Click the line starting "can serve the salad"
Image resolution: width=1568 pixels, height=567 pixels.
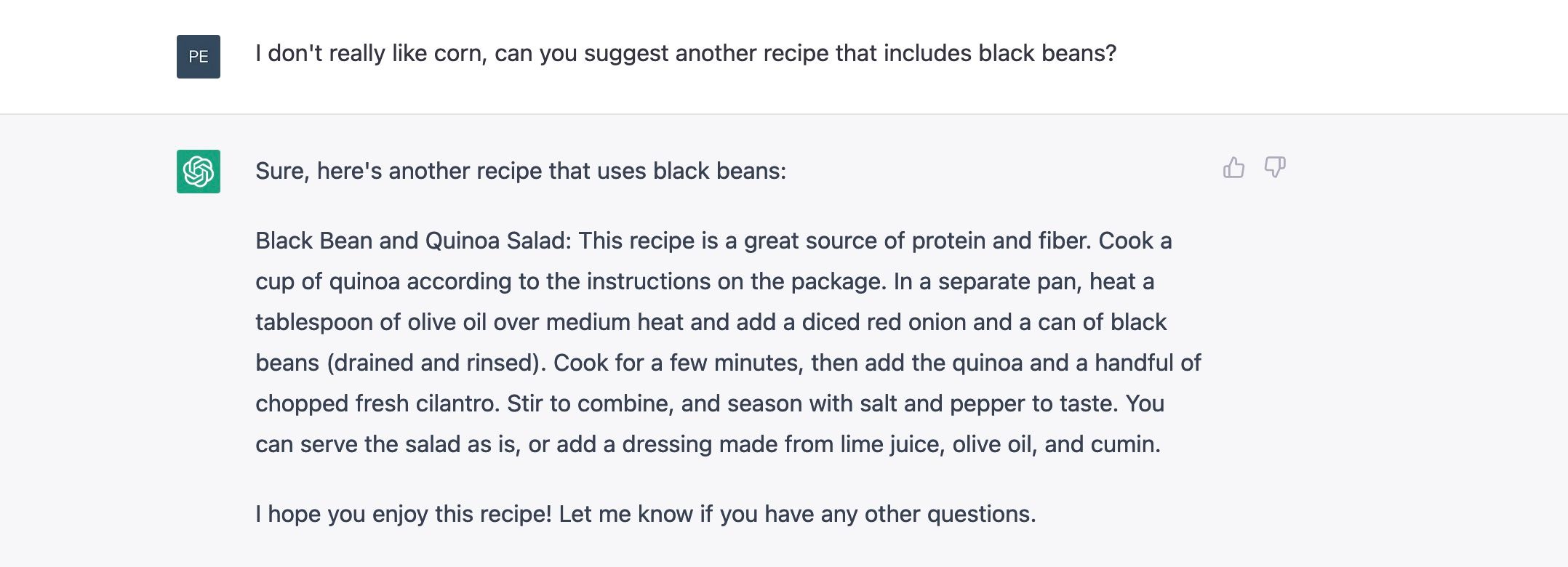(707, 444)
